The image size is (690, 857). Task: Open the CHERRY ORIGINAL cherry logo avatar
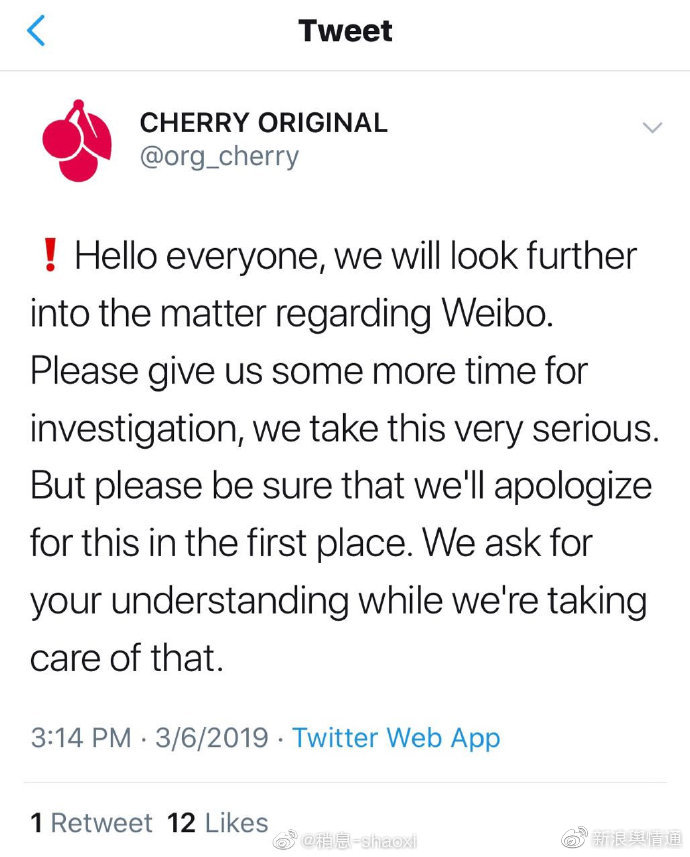click(x=77, y=141)
